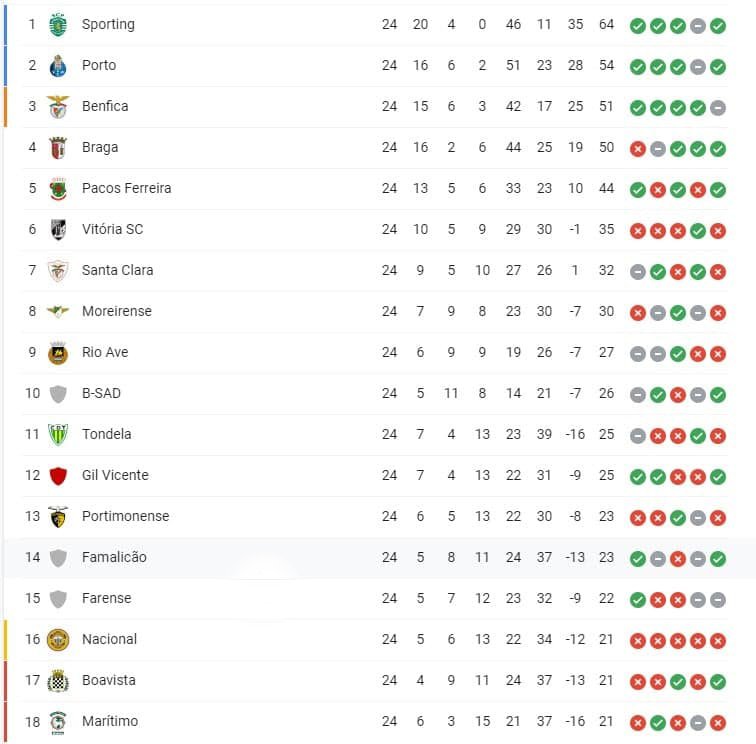Click the Porto club crest icon
This screenshot has height=744, width=756.
[58, 65]
